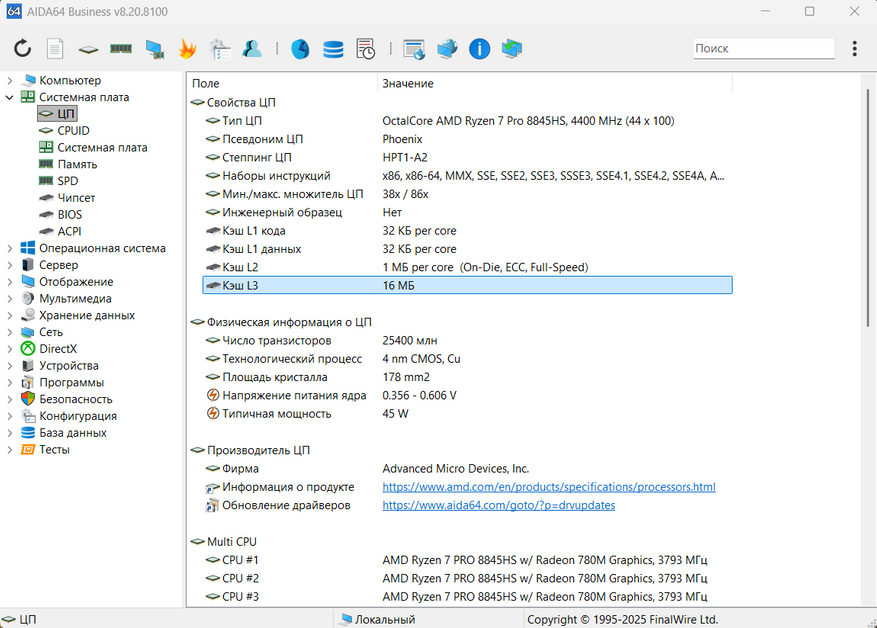This screenshot has width=877, height=628.
Task: Select the Типичная мощность row
Action: click(x=468, y=414)
